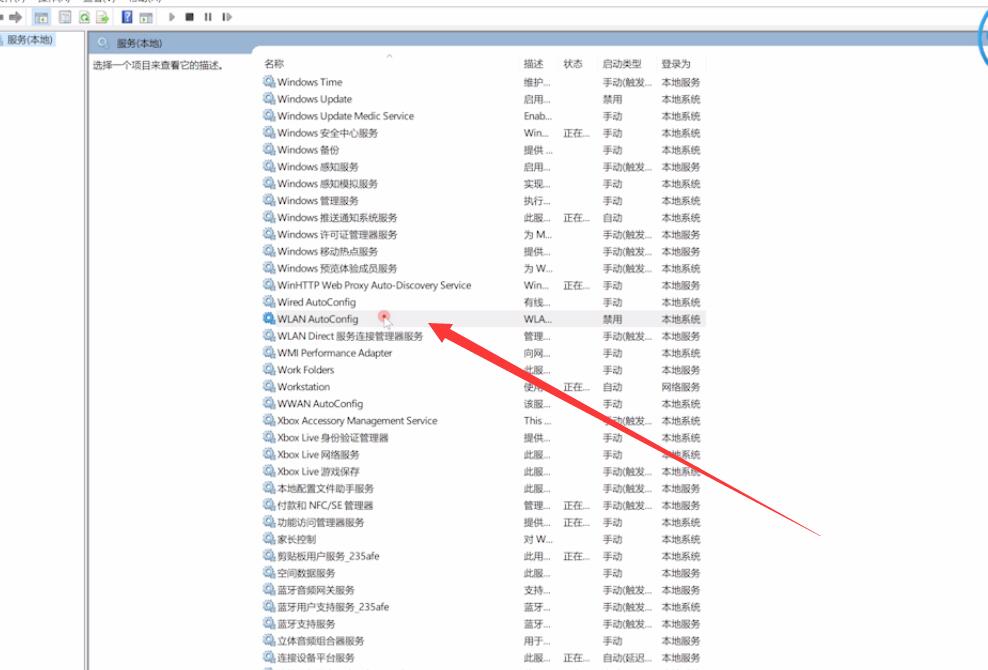Click the gear icon beside Work Folders
Screen dimensions: 988x670
click(x=269, y=369)
